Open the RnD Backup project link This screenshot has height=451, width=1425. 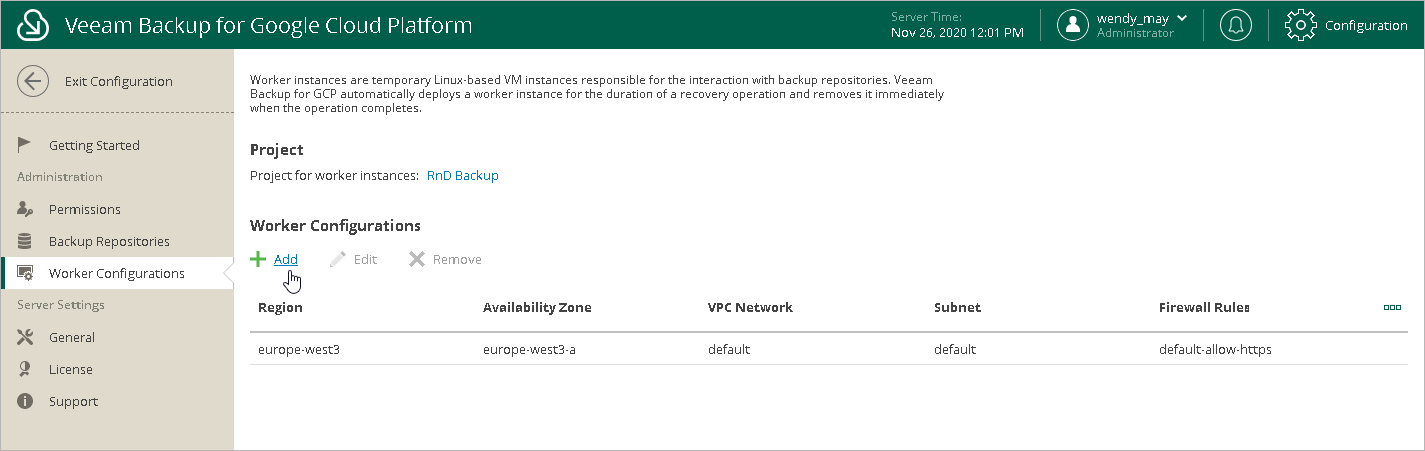coord(462,175)
